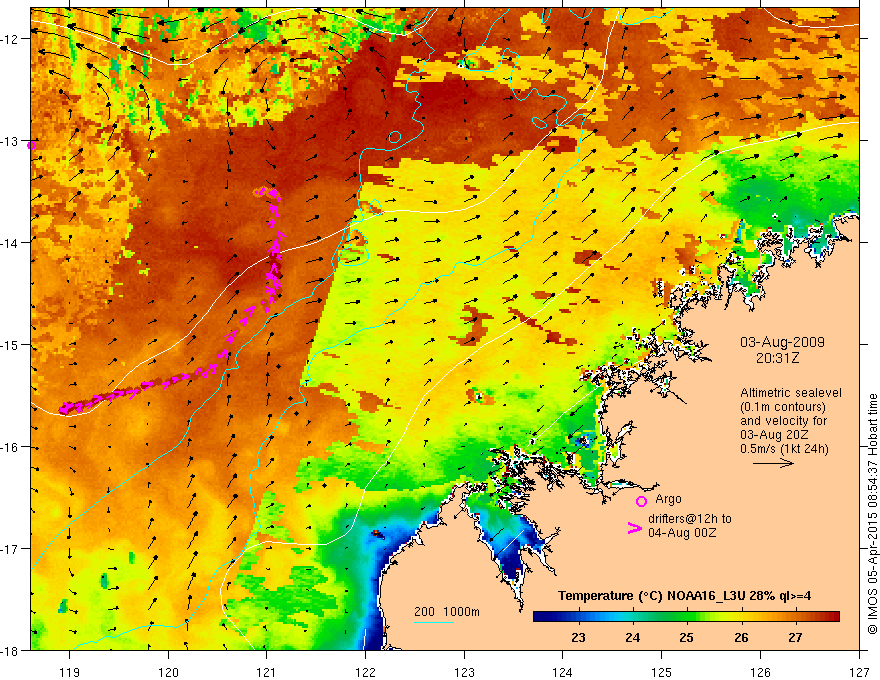Click the colorbar tick label 24

pos(632,638)
